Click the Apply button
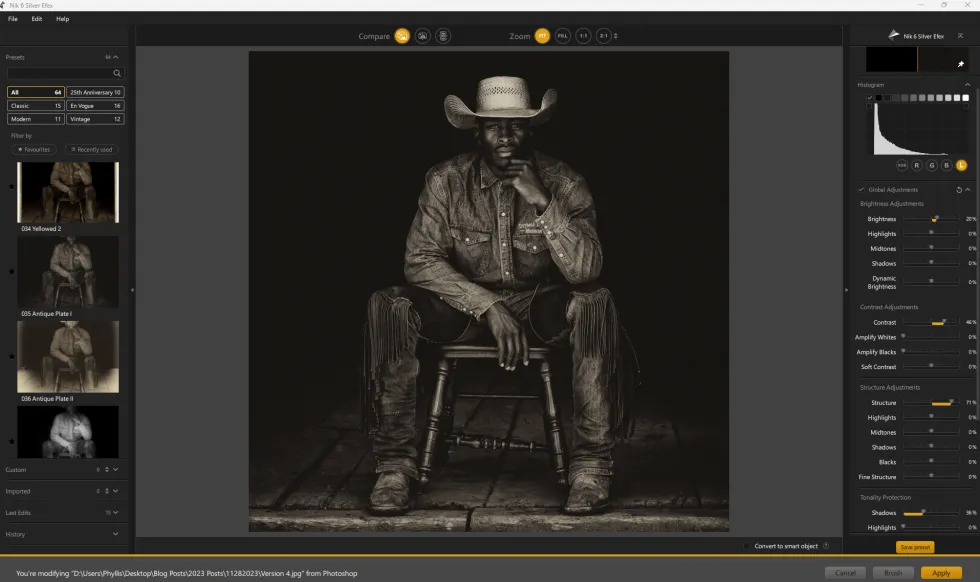980x582 pixels. (x=940, y=573)
